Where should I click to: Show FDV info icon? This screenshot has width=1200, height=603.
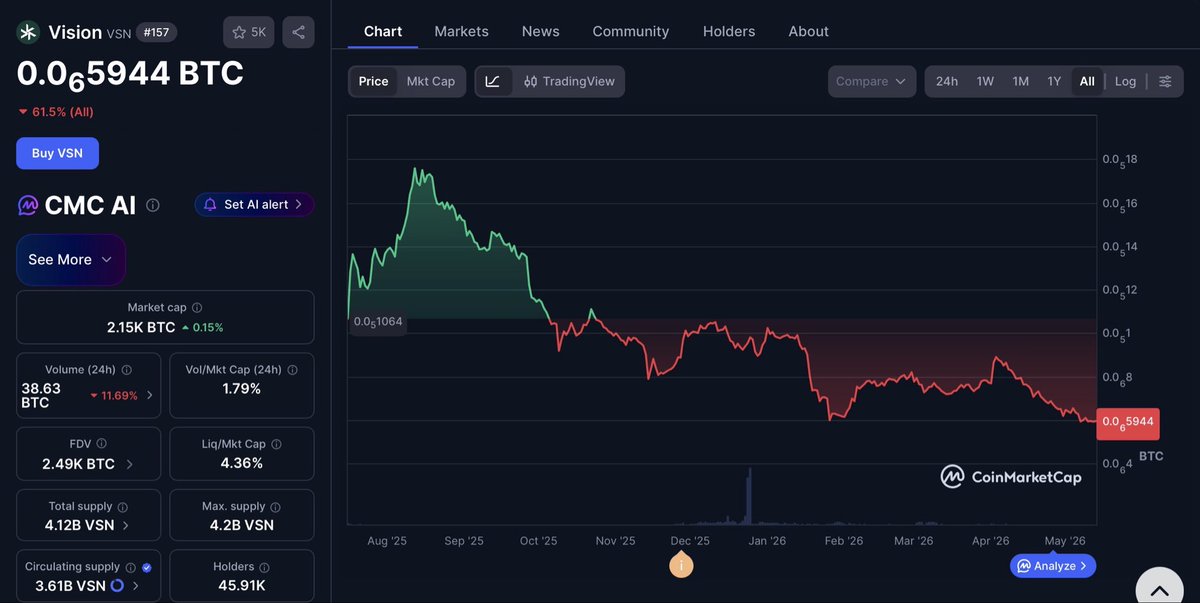click(x=102, y=444)
